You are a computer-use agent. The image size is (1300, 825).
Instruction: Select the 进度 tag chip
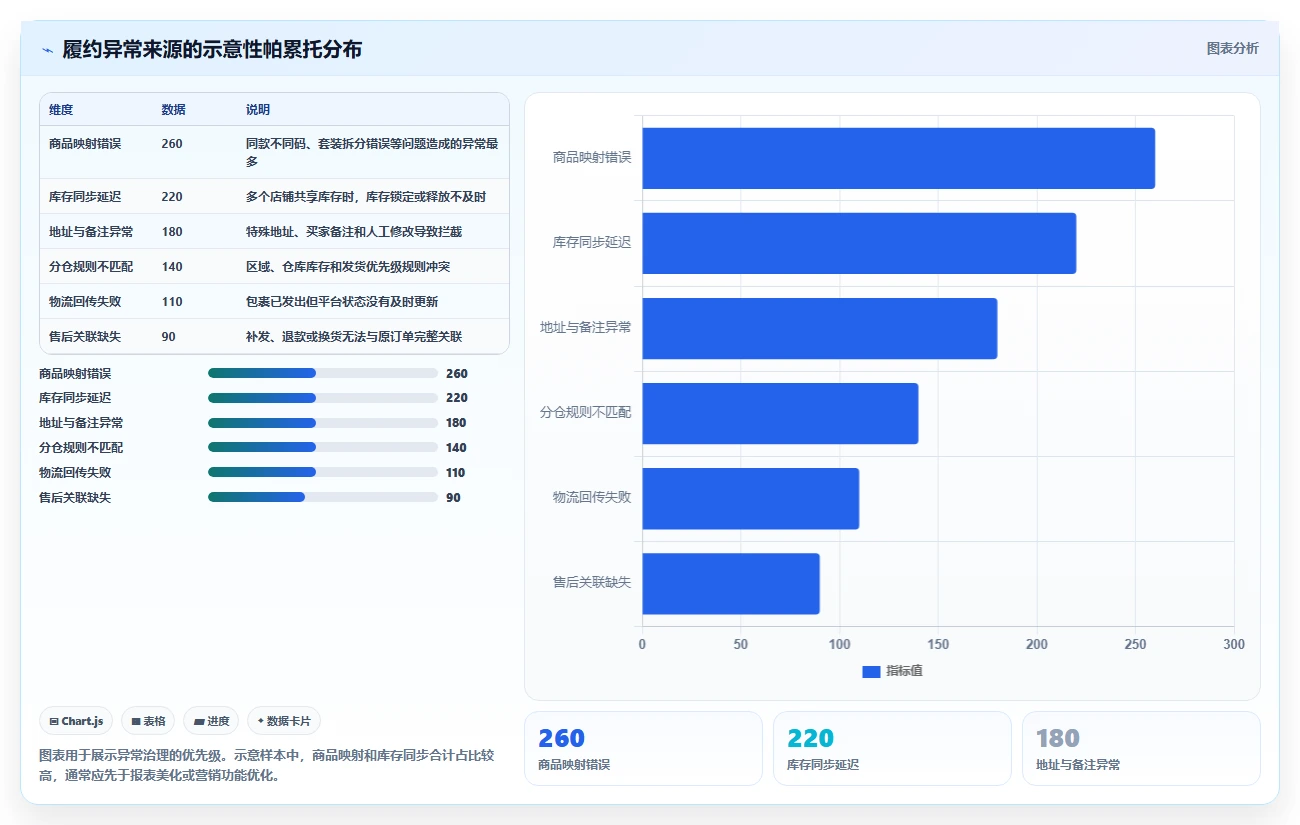coord(211,721)
